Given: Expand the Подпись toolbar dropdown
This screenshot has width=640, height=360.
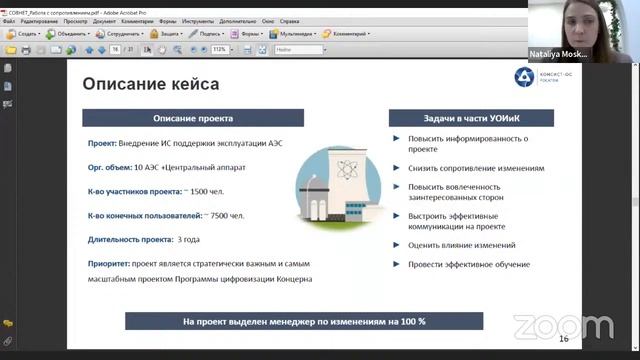Looking at the screenshot, I should tap(223, 34).
